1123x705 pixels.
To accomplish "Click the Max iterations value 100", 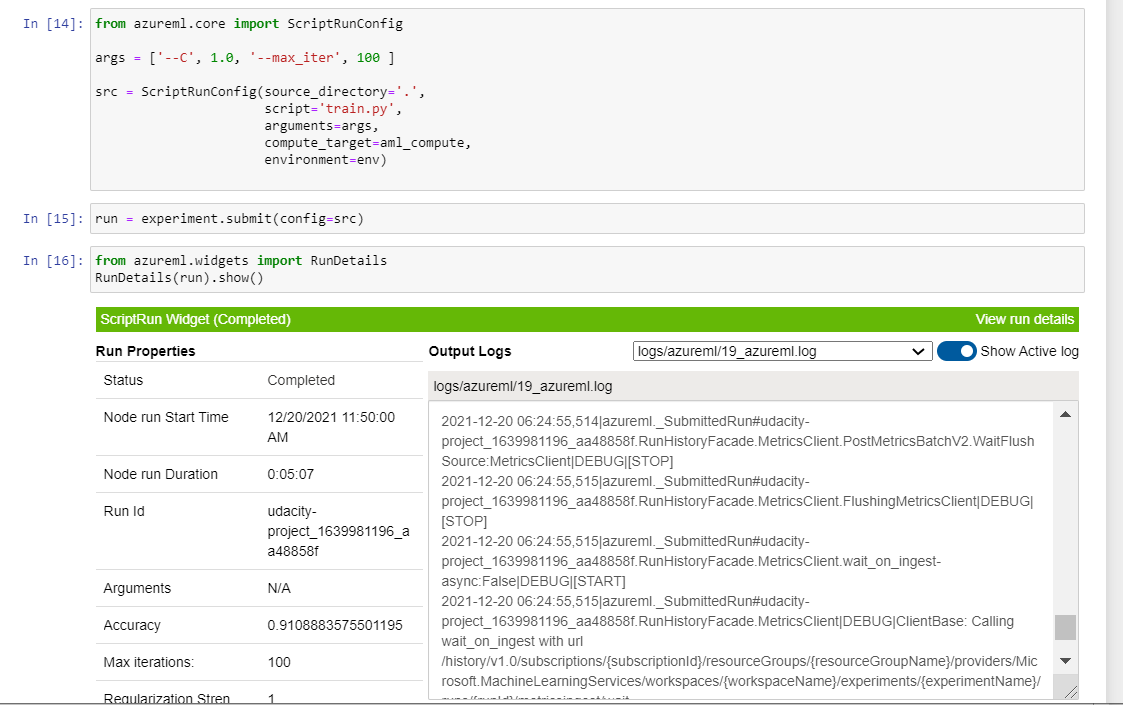I will tap(279, 662).
